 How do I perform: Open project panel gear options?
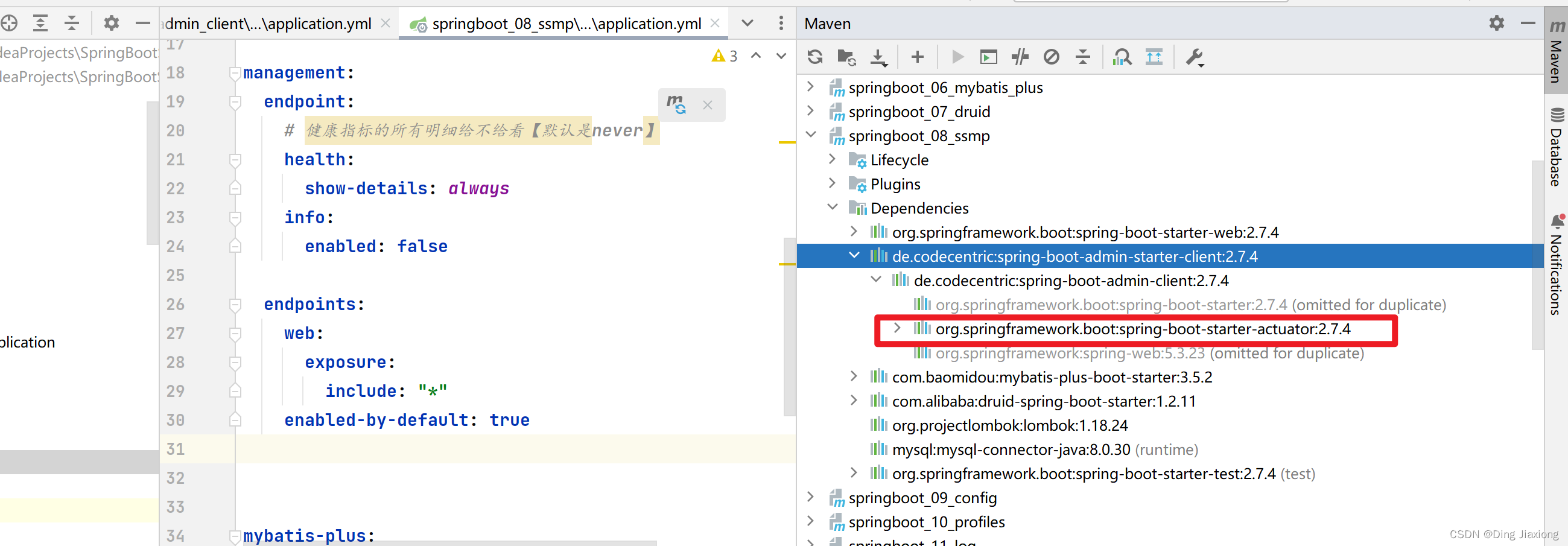pos(111,23)
